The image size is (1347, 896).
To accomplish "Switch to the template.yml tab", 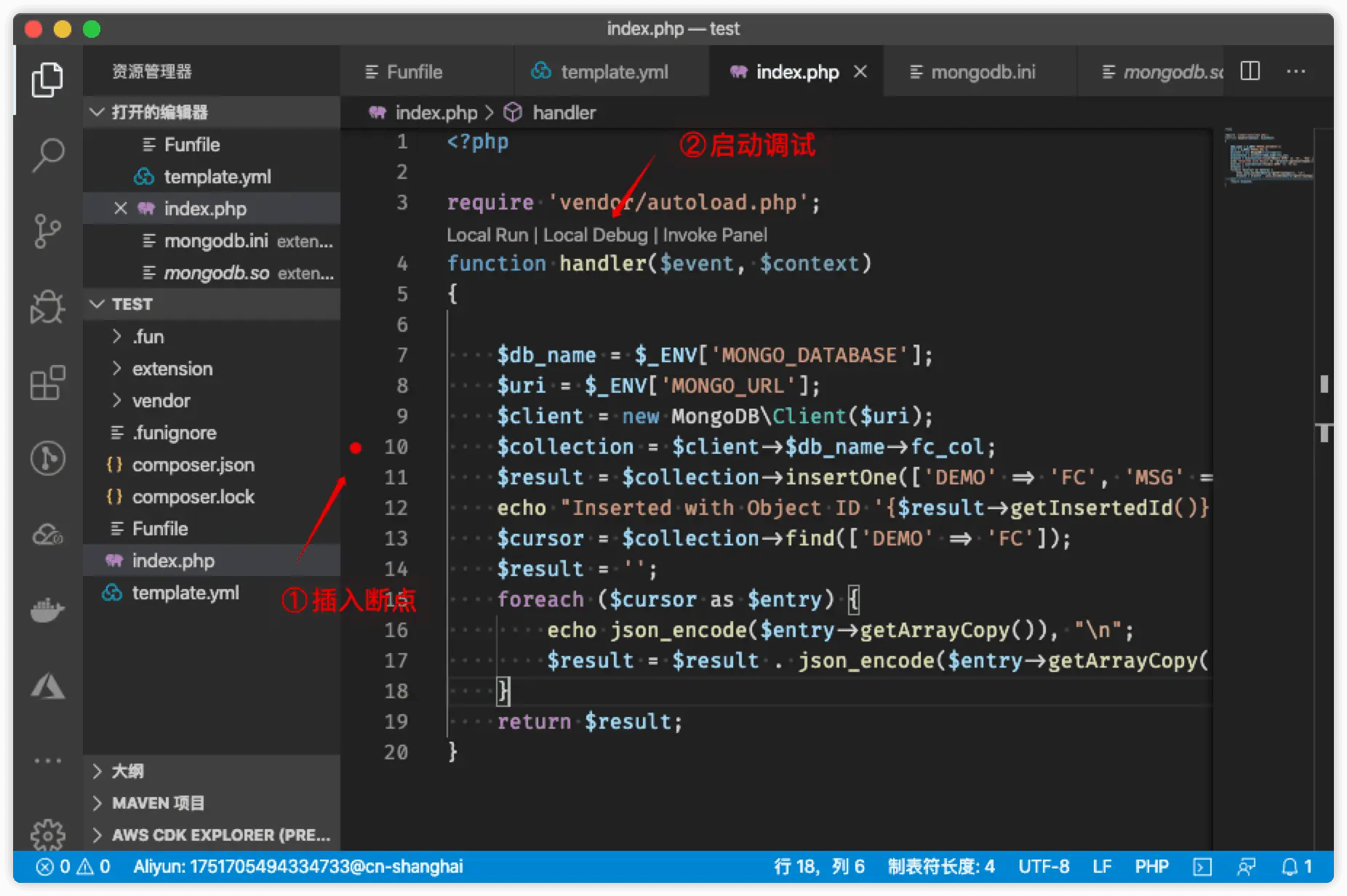I will (602, 72).
